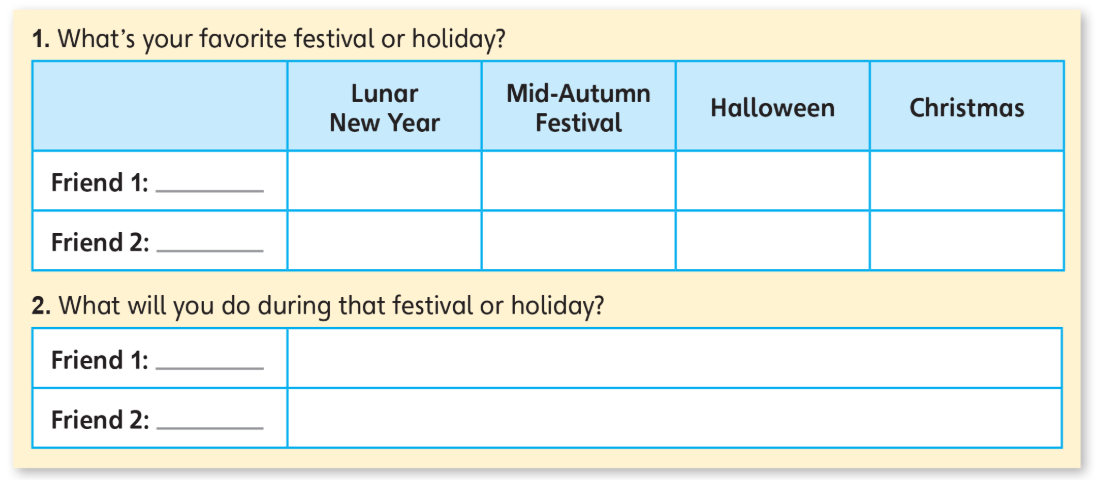Select Friend 2 Christmas cell

[x=967, y=240]
